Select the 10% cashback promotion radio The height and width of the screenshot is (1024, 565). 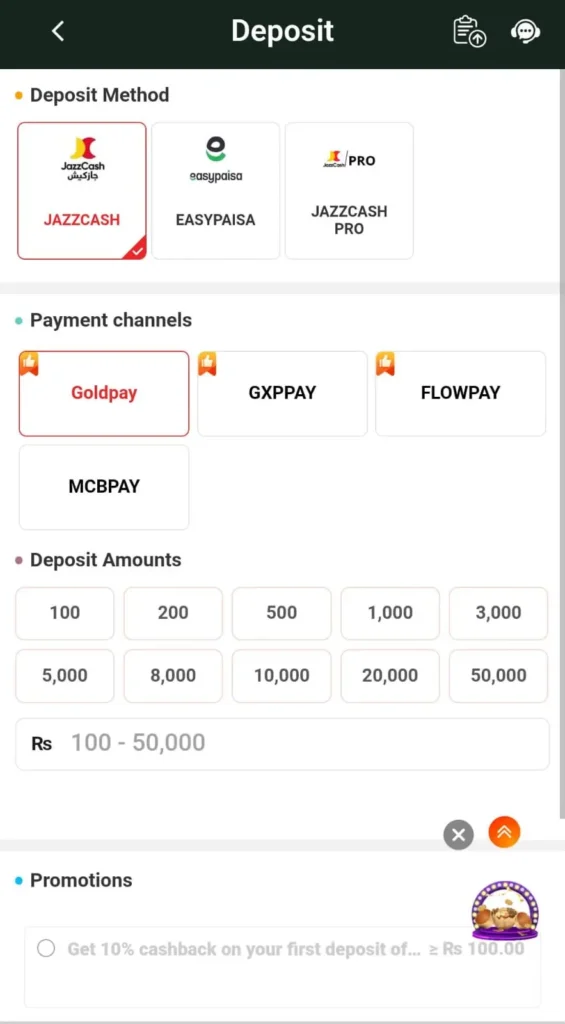(x=46, y=948)
